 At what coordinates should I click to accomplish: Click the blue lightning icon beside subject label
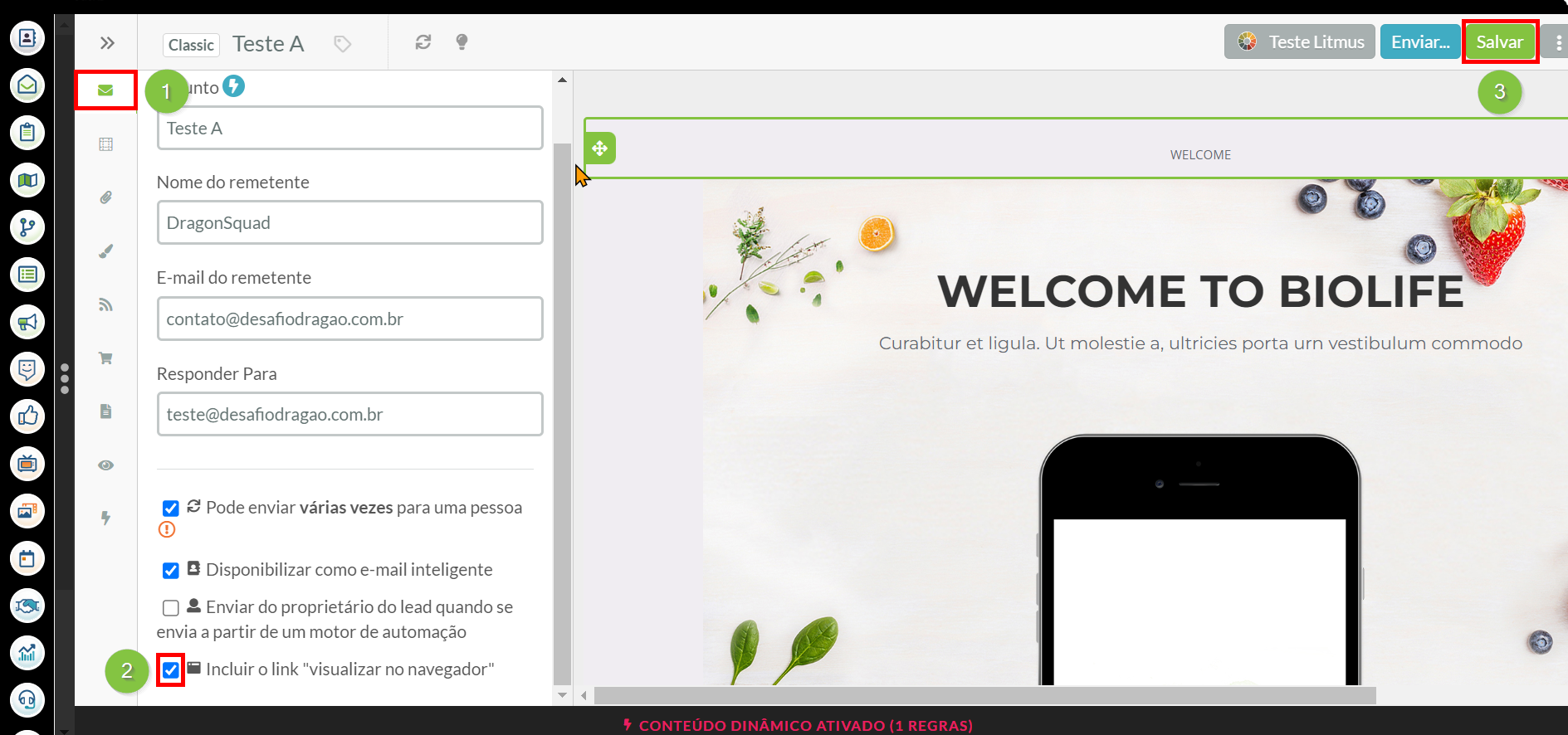234,86
